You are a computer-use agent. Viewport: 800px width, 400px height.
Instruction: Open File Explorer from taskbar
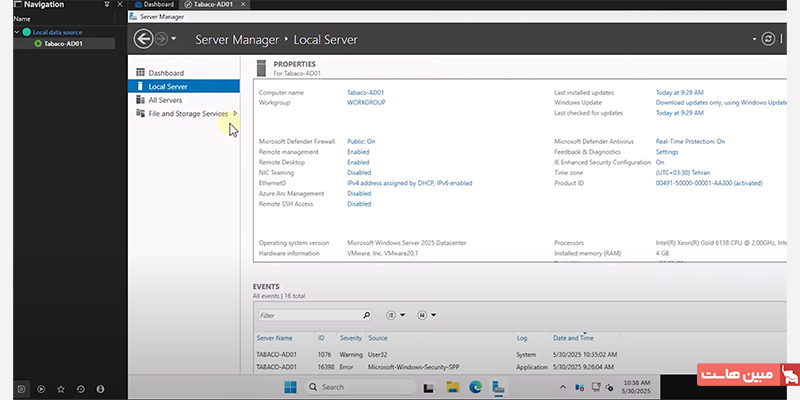(x=452, y=387)
